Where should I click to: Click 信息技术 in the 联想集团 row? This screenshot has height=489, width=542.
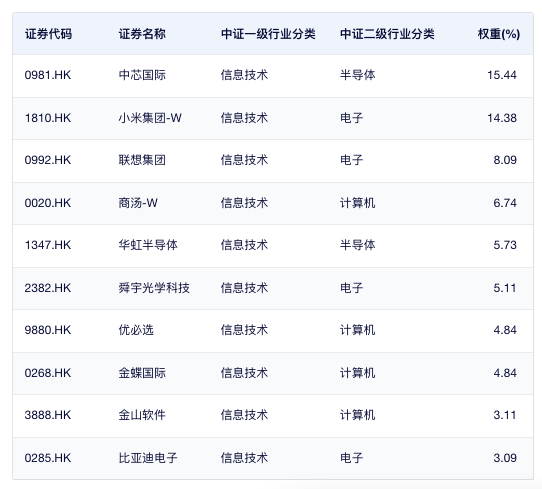(244, 160)
